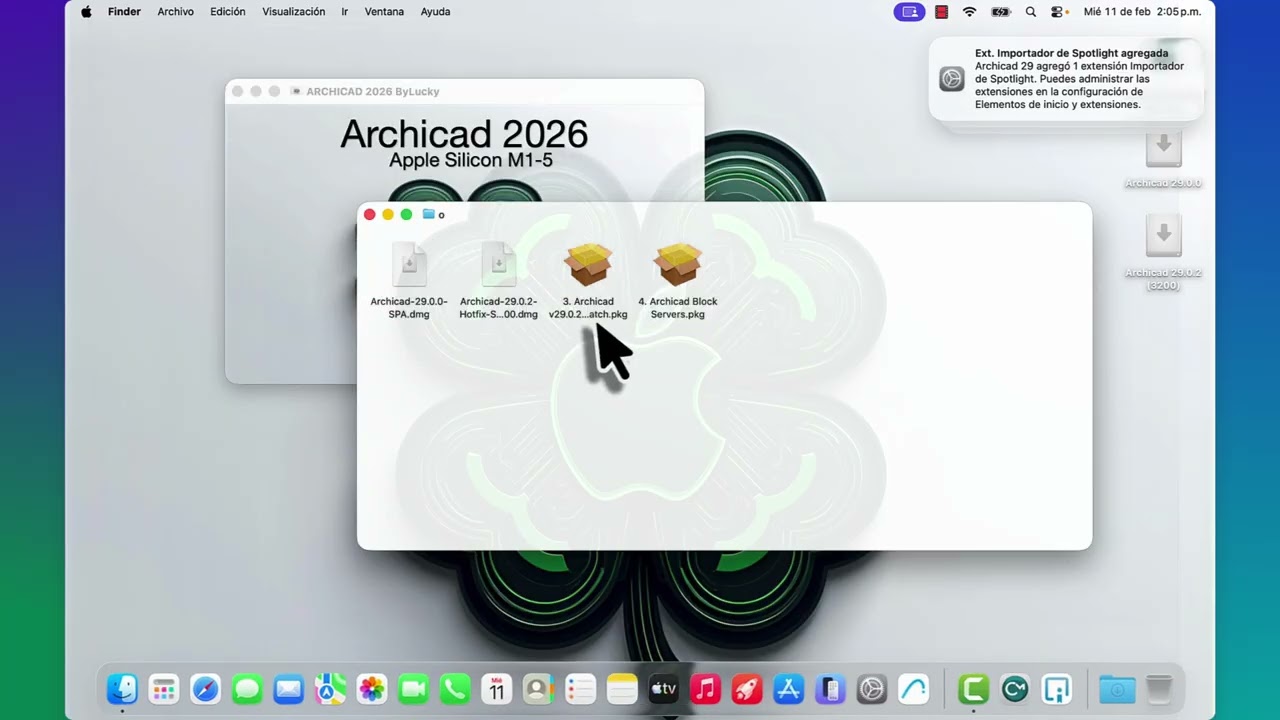This screenshot has height=720, width=1280.
Task: Select the 3. Archicad v29.0.2 patch pkg
Action: tap(588, 282)
